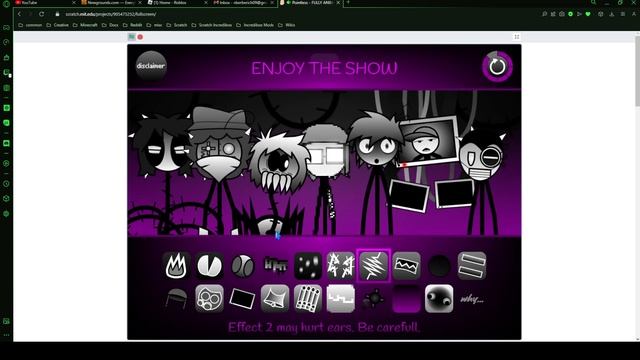Open the 'Docs' bookmarks folder

(110, 25)
